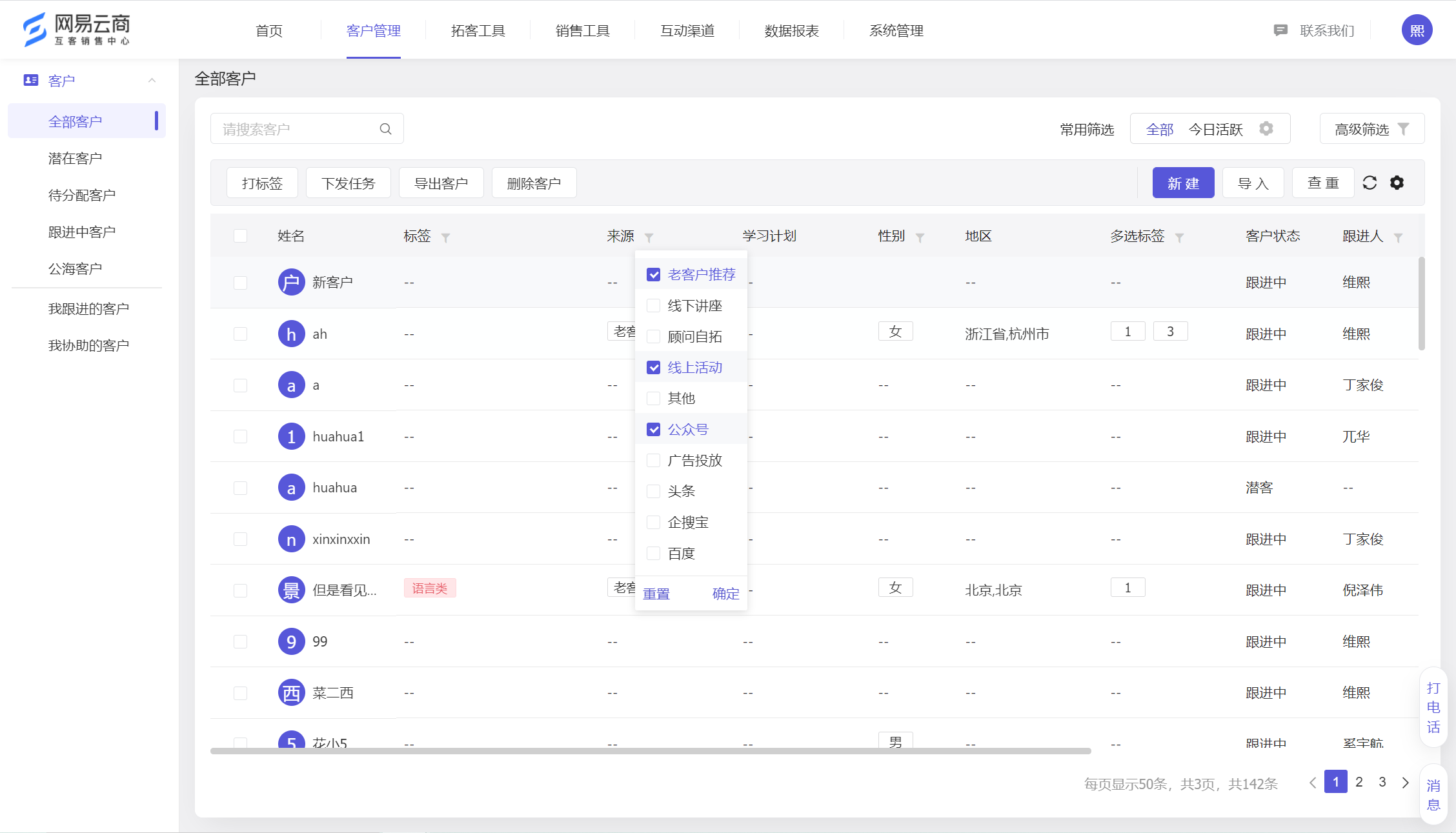The width and height of the screenshot is (1456, 833).
Task: Click the vertical table scrollbar
Action: 1421,303
